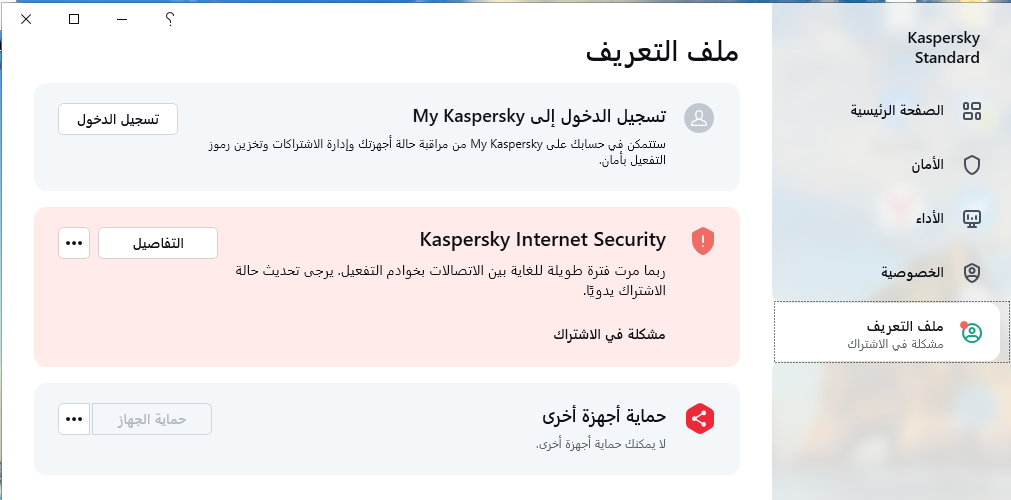The width and height of the screenshot is (1011, 500).
Task: Click the الأداء performance monitor icon
Action: (x=971, y=219)
